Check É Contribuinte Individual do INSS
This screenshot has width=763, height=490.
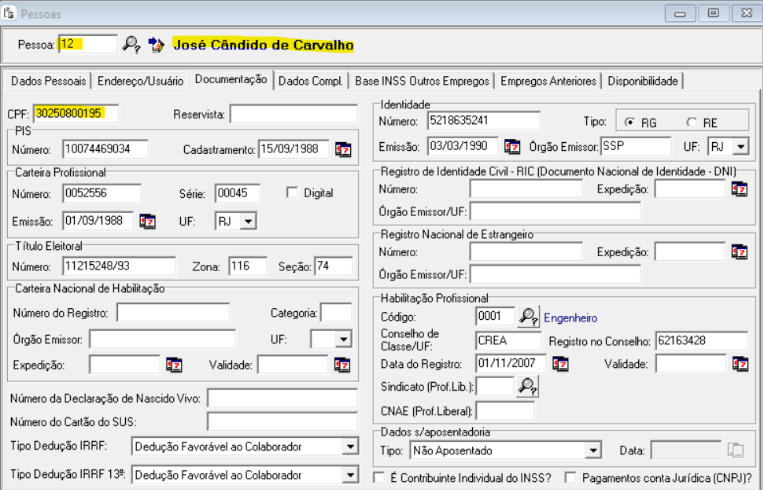(x=378, y=478)
